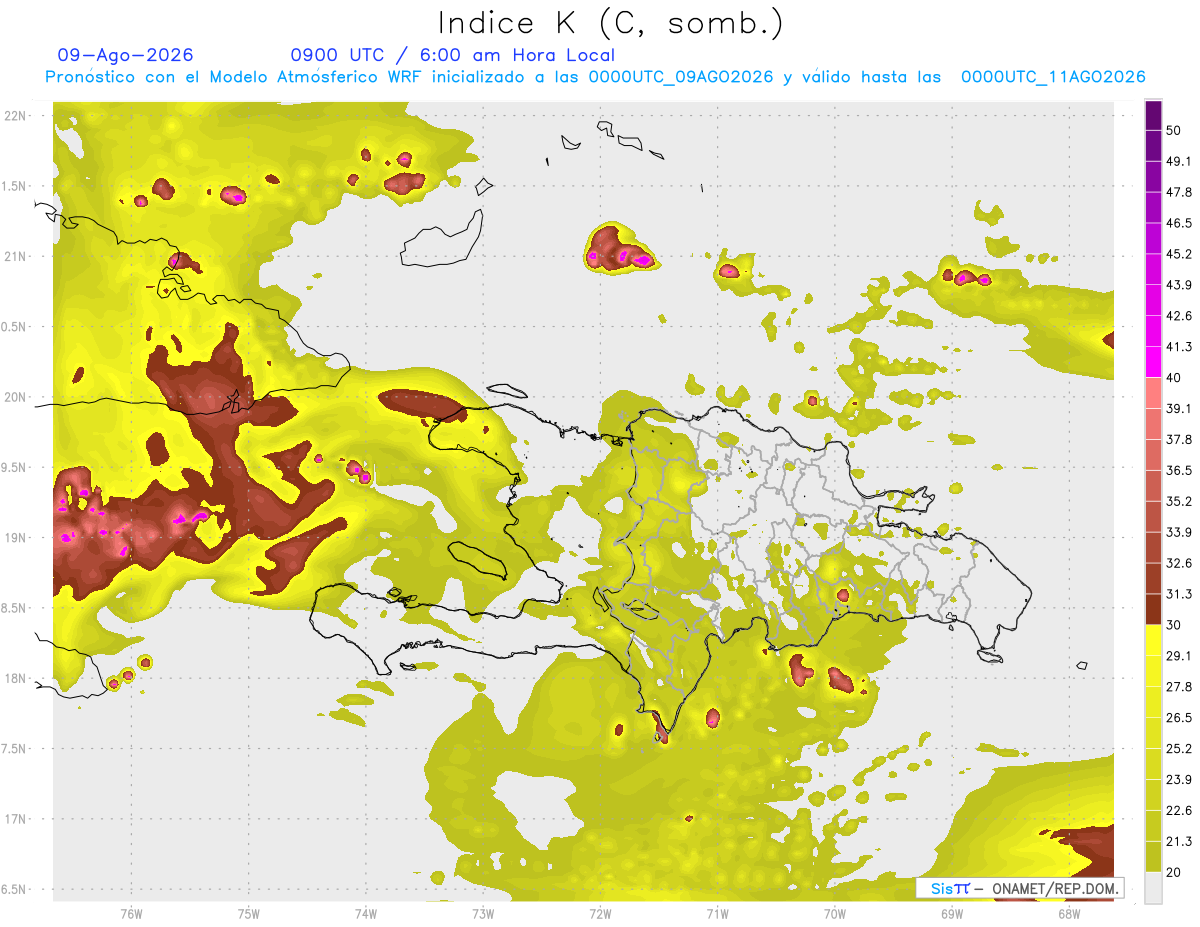Click the '31.3' value on the color scale
Screen dimensions: 1200x927
click(x=1179, y=594)
